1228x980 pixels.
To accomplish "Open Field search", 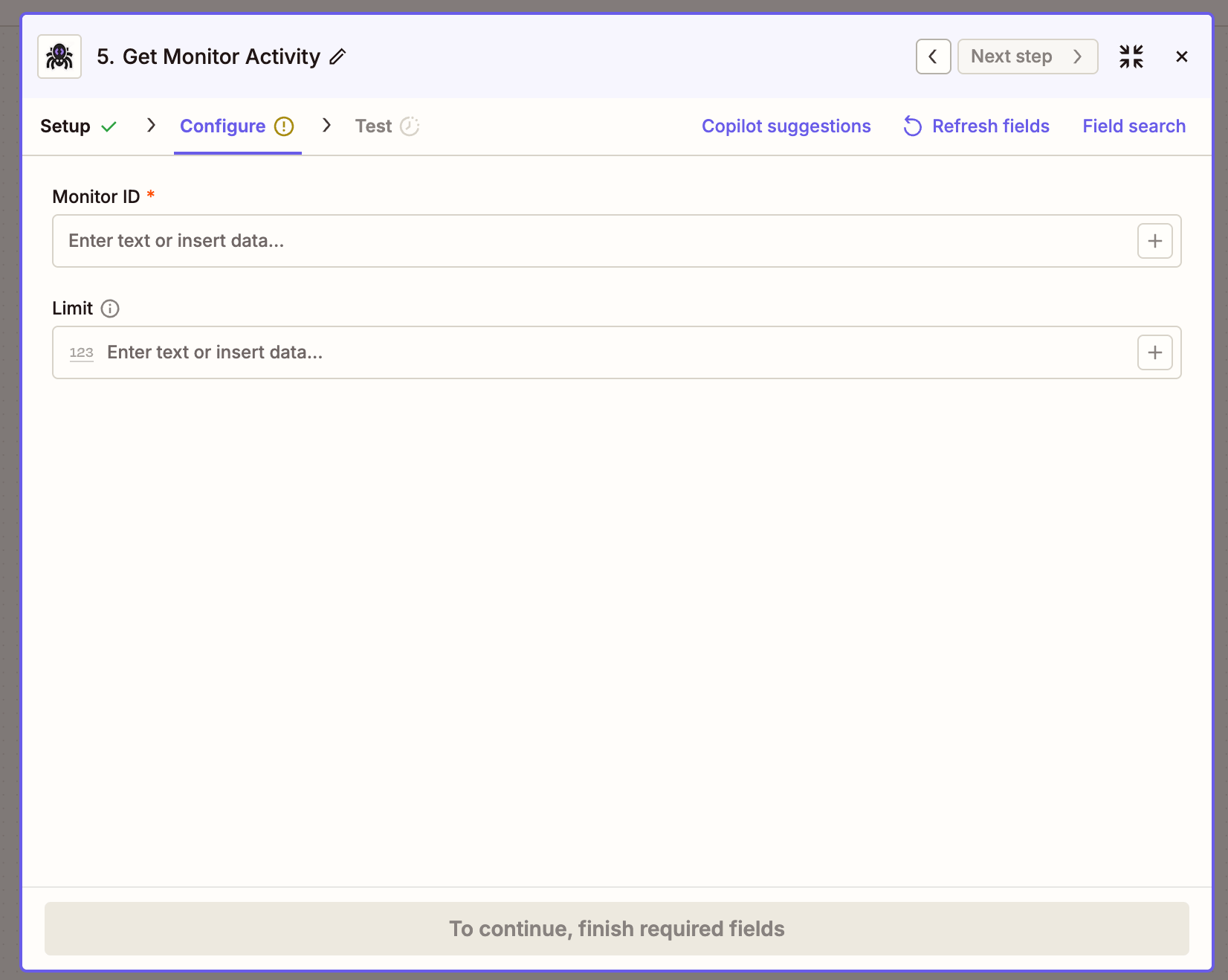I will tap(1134, 126).
